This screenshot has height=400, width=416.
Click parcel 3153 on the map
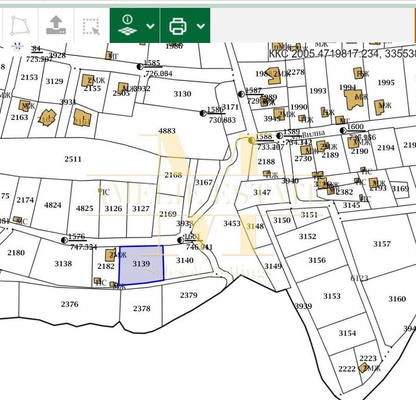[332, 296]
